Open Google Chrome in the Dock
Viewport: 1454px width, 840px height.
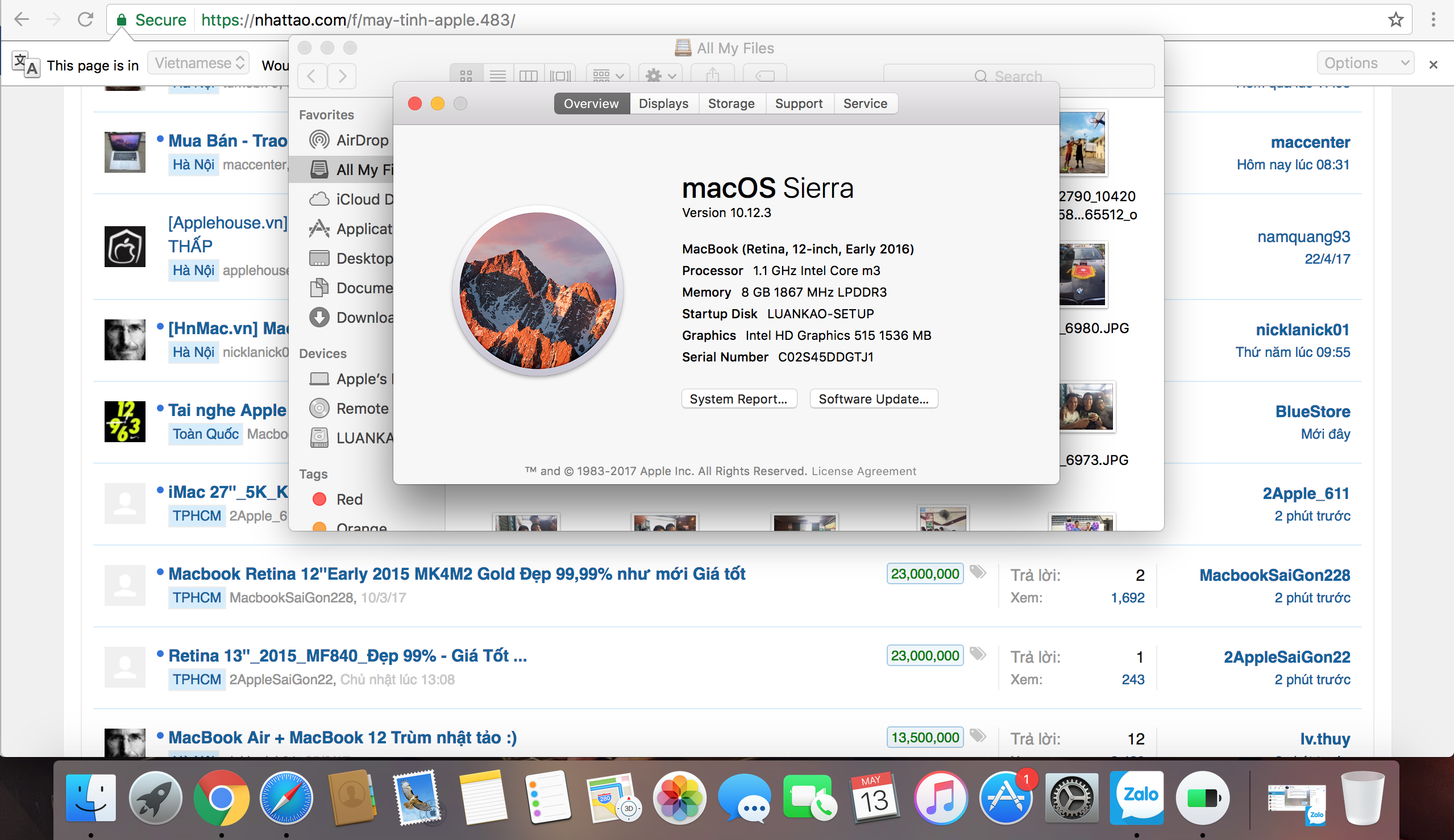(x=221, y=797)
